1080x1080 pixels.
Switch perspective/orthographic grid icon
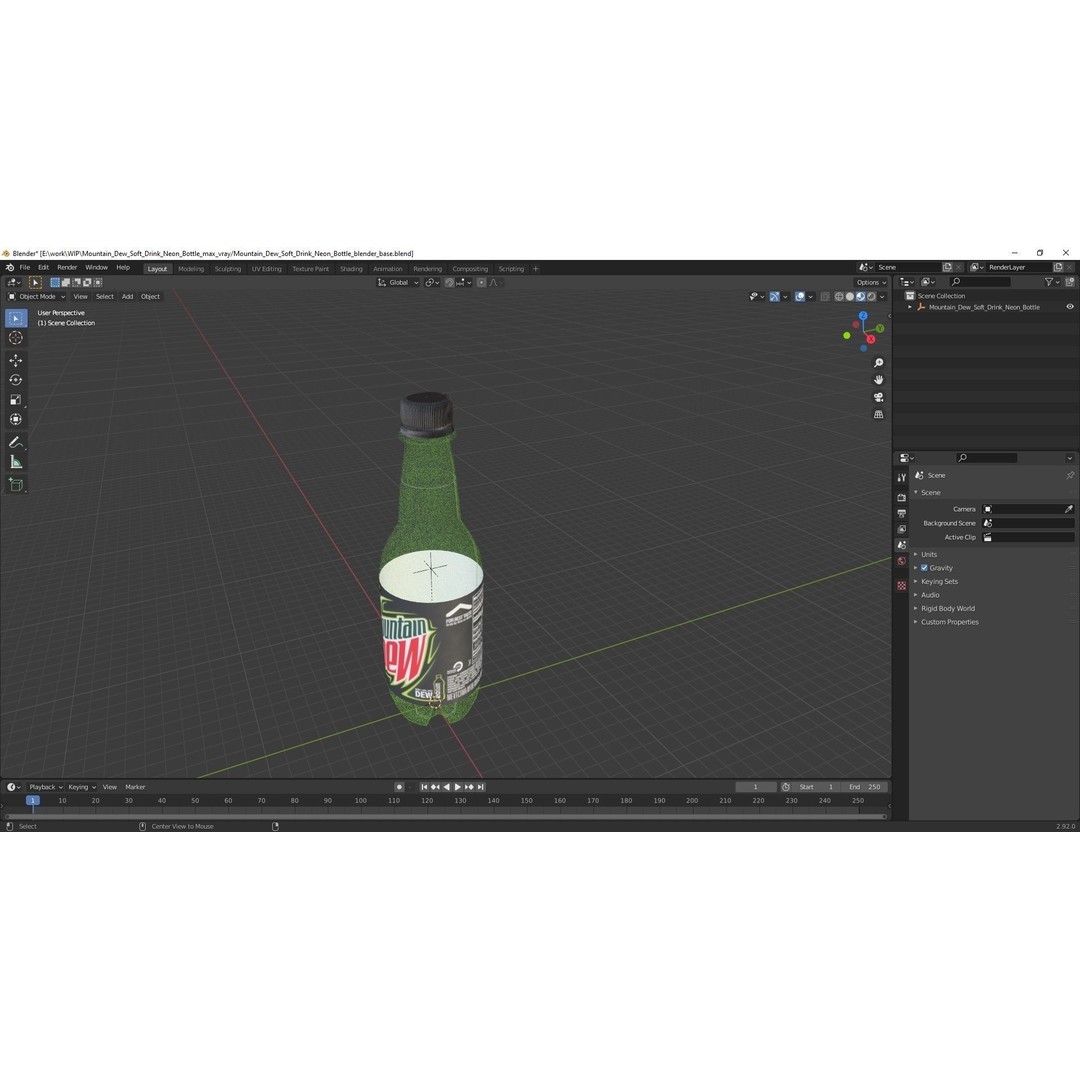click(878, 415)
